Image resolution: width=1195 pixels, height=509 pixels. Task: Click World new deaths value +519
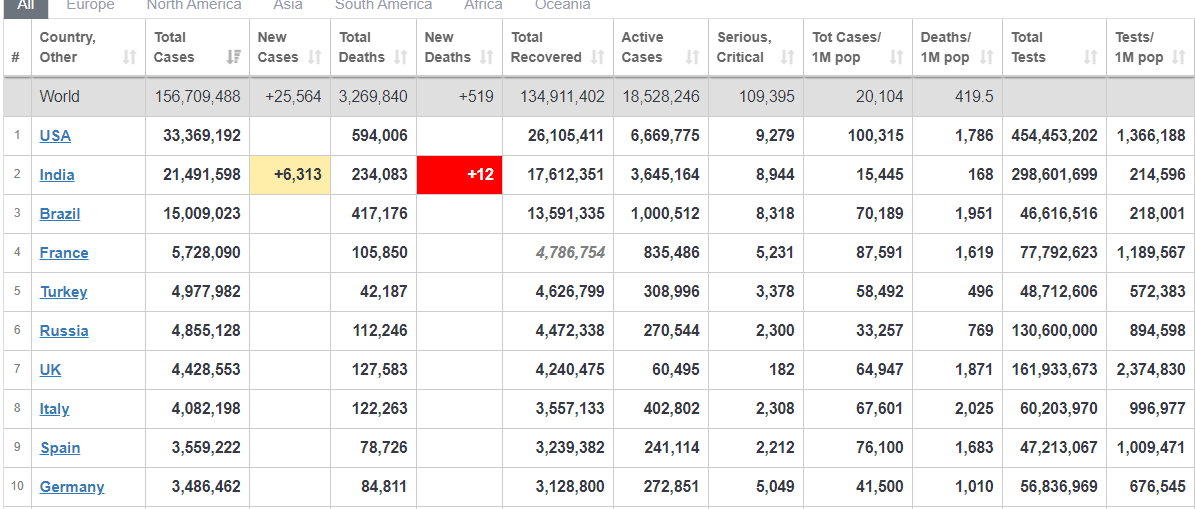pos(477,97)
